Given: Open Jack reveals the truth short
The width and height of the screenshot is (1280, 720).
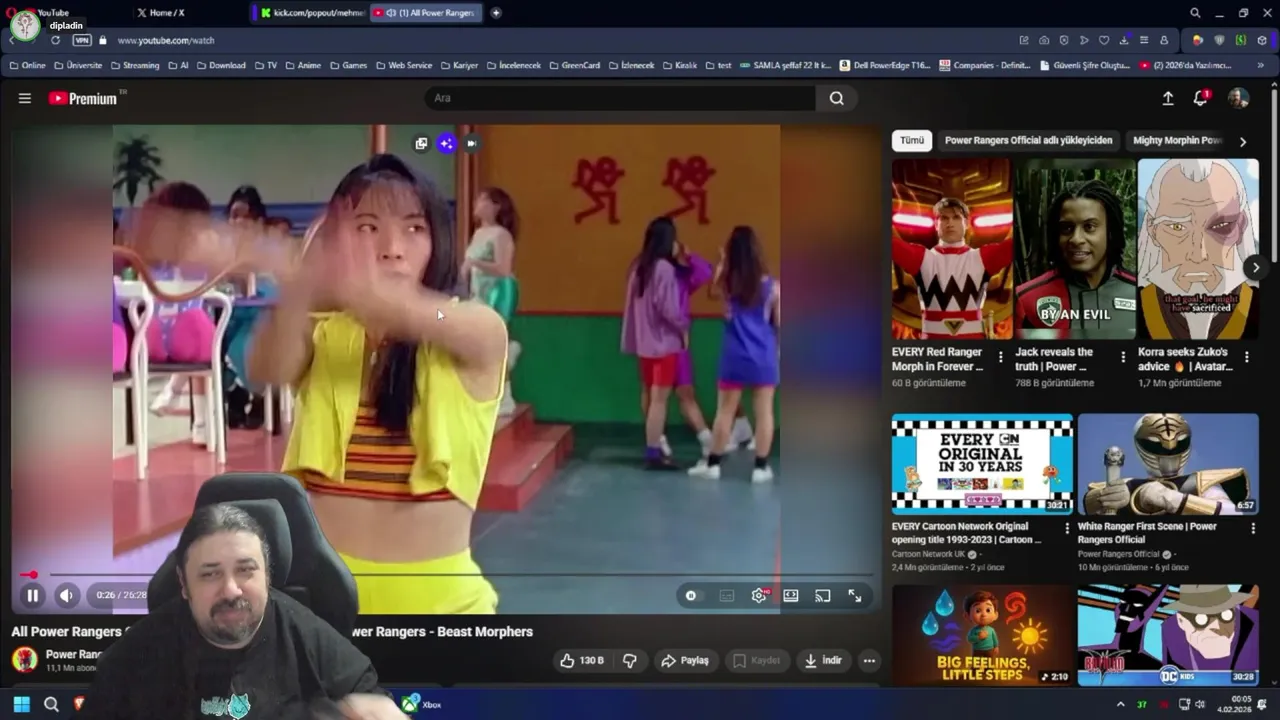Looking at the screenshot, I should click(1075, 249).
